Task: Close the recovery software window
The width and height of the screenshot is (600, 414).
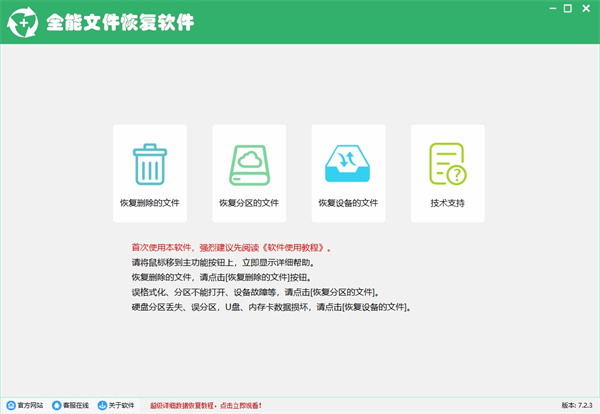Action: 586,8
